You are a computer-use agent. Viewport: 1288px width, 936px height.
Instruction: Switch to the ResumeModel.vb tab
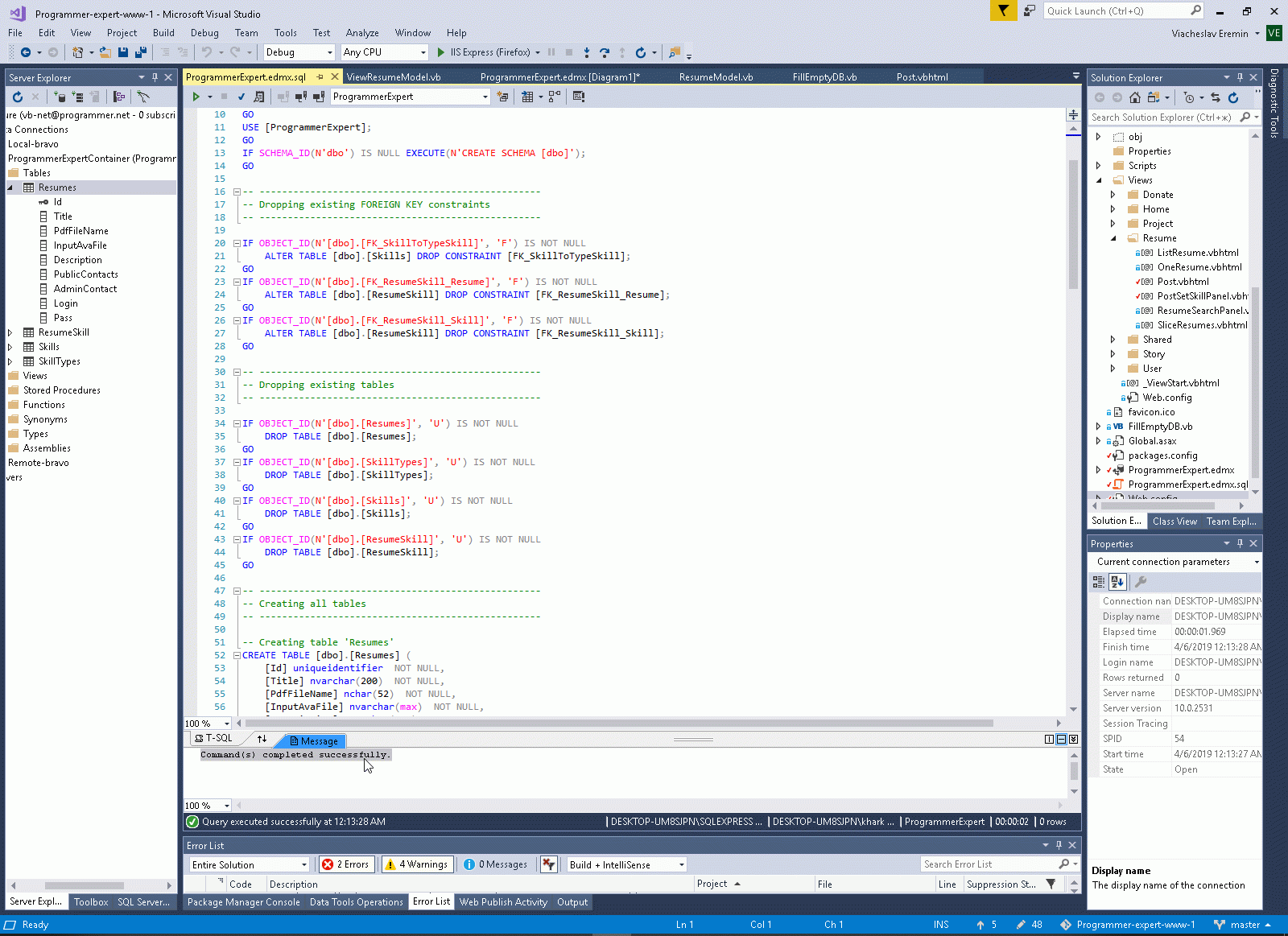click(x=716, y=77)
